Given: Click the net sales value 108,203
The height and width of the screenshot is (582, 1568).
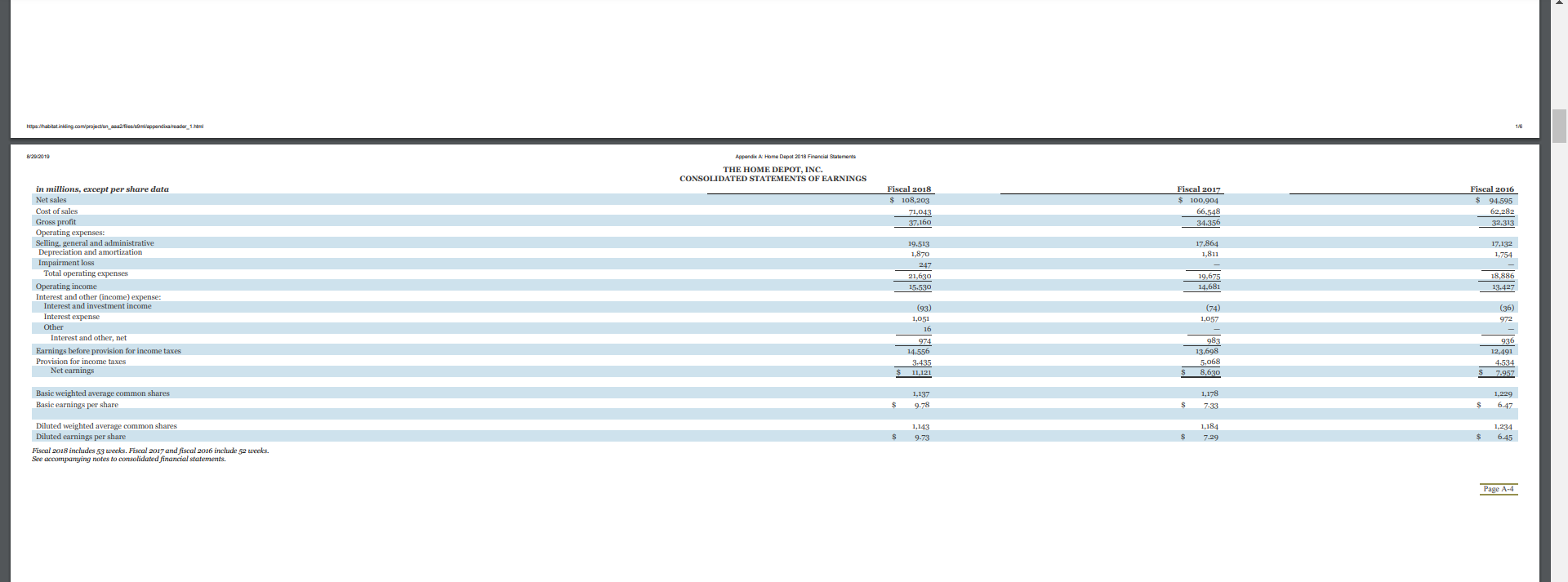Looking at the screenshot, I should pos(915,200).
